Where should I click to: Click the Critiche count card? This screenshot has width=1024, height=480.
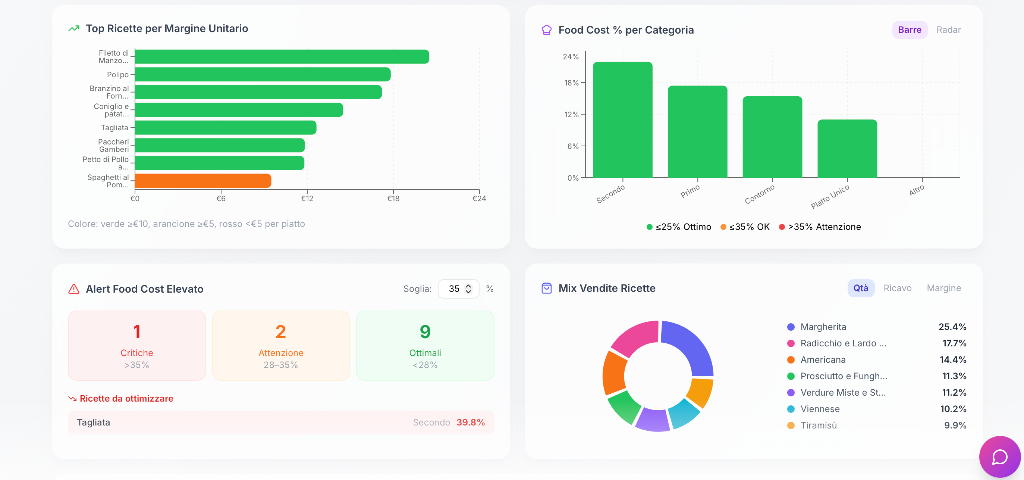[x=137, y=345]
